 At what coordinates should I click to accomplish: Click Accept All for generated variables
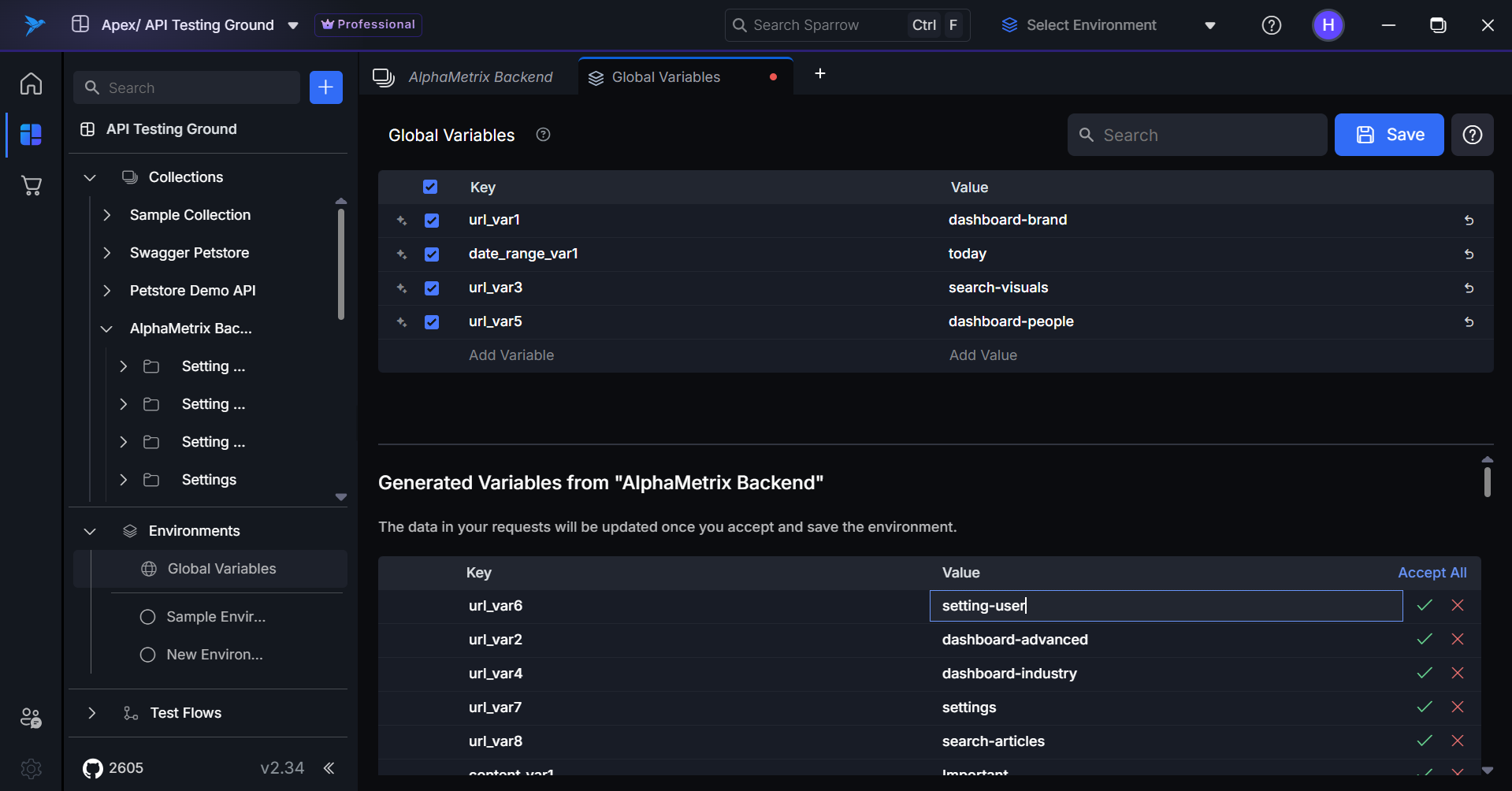(x=1432, y=572)
